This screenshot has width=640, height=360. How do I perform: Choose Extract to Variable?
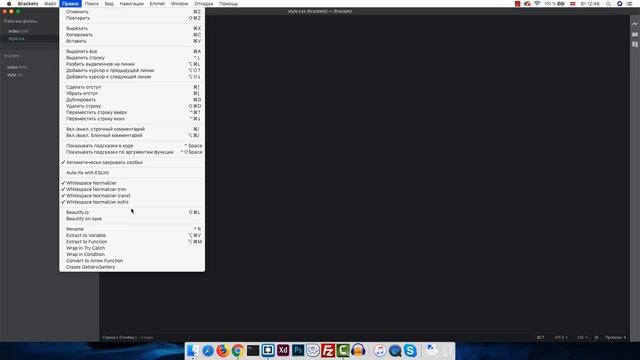pyautogui.click(x=132, y=236)
